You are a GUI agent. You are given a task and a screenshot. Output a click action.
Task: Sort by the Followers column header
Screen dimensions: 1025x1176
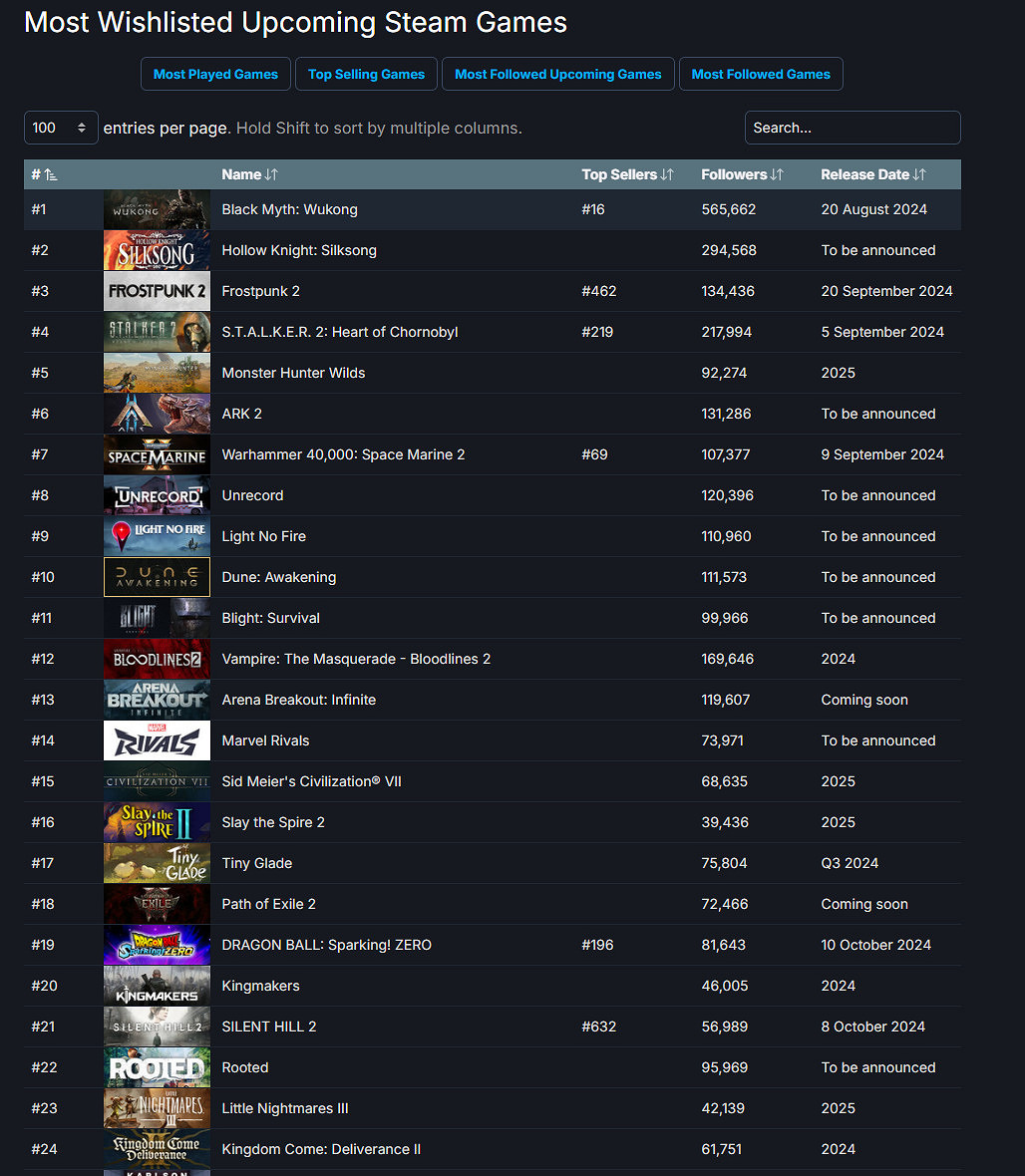pyautogui.click(x=742, y=174)
